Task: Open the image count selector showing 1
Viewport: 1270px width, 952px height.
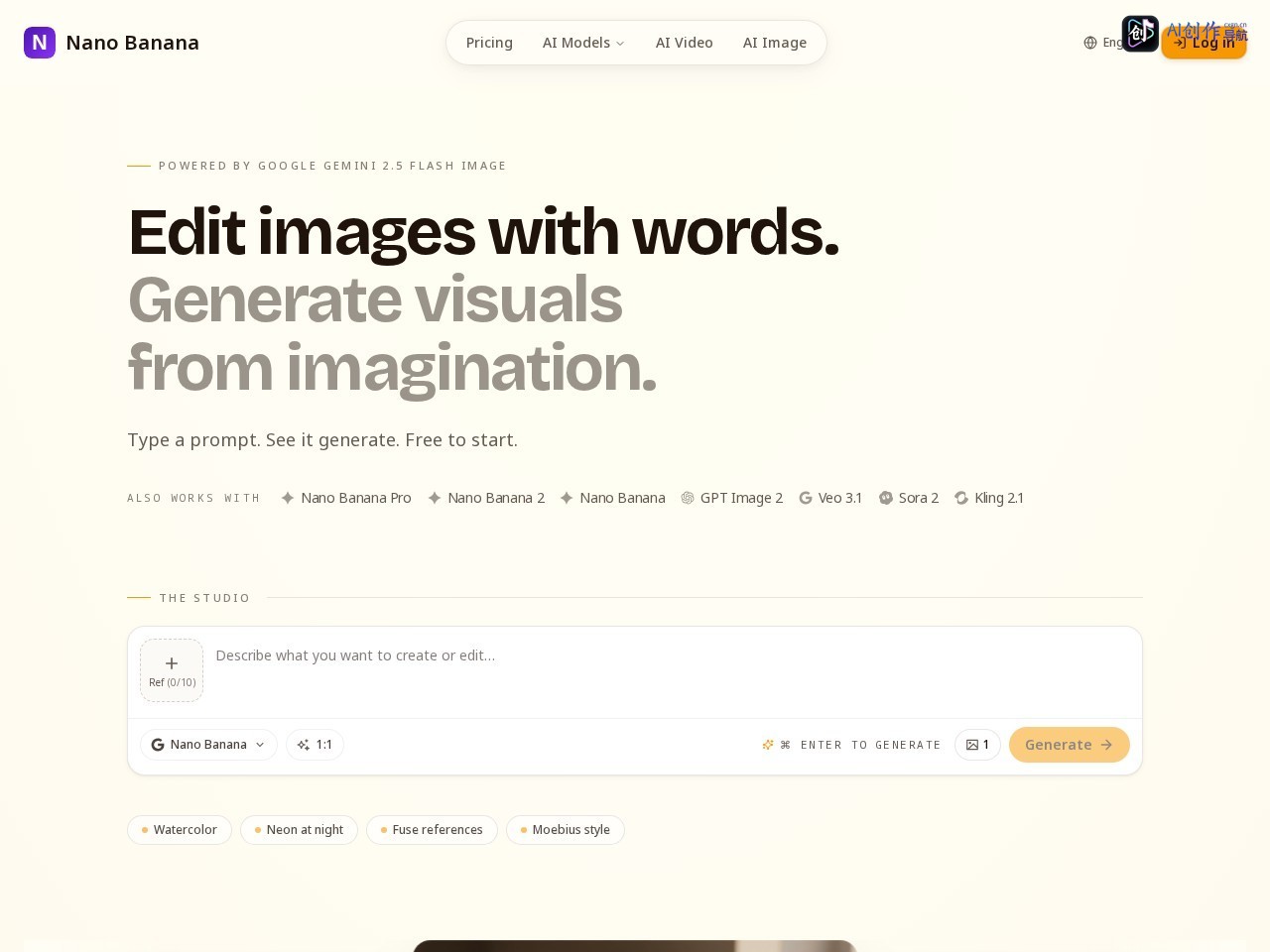Action: tap(977, 745)
